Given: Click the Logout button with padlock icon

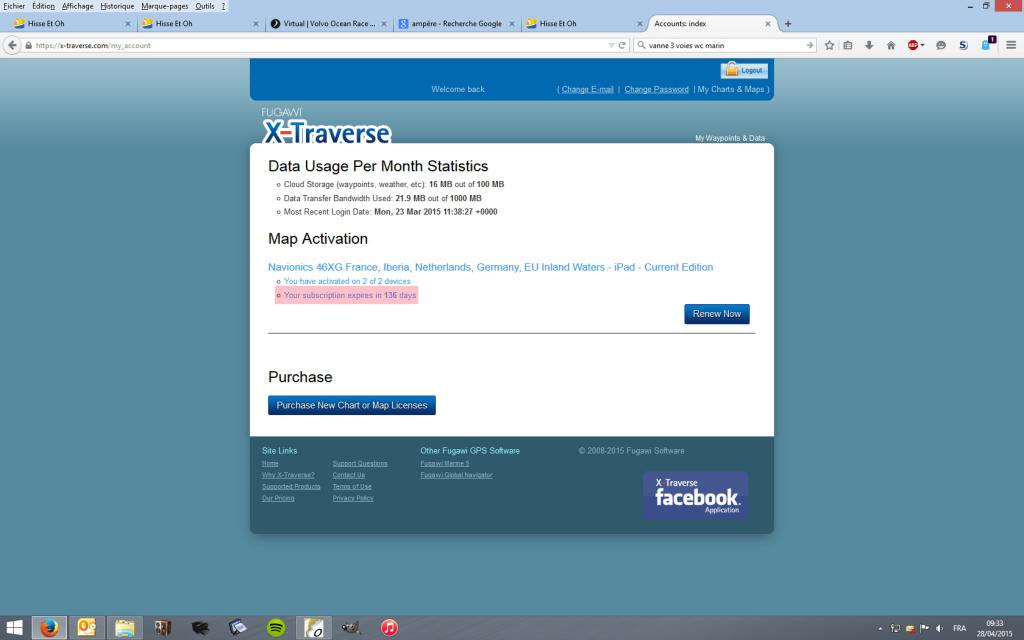Looking at the screenshot, I should point(744,70).
